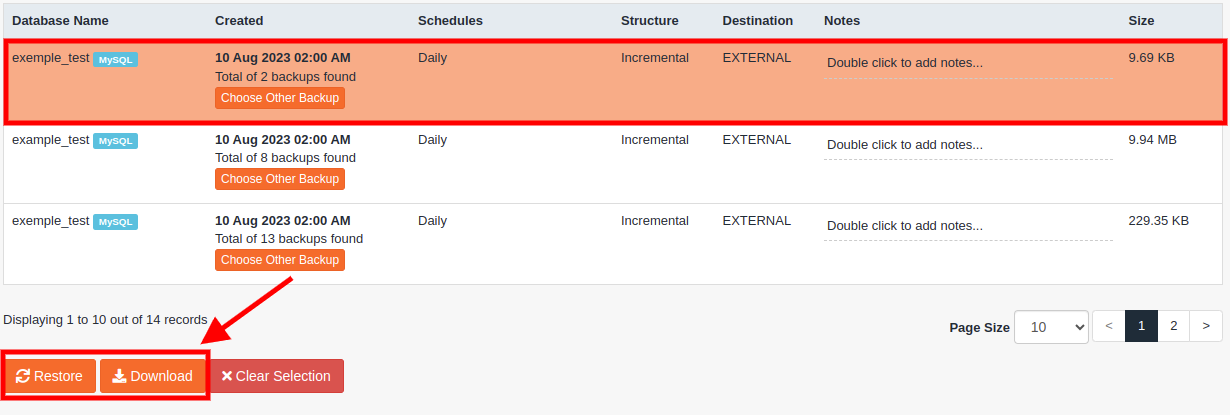Click the Clear Selection button with X icon
Image resolution: width=1230 pixels, height=415 pixels.
click(276, 376)
